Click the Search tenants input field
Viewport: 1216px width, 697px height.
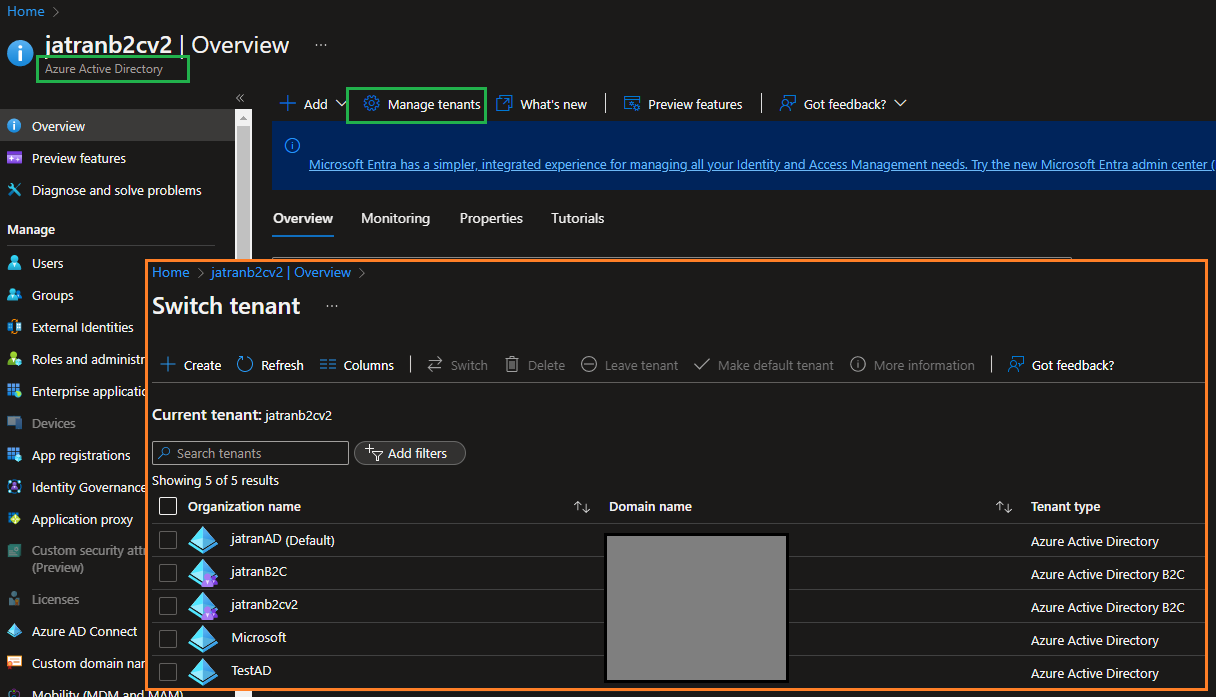(x=250, y=453)
